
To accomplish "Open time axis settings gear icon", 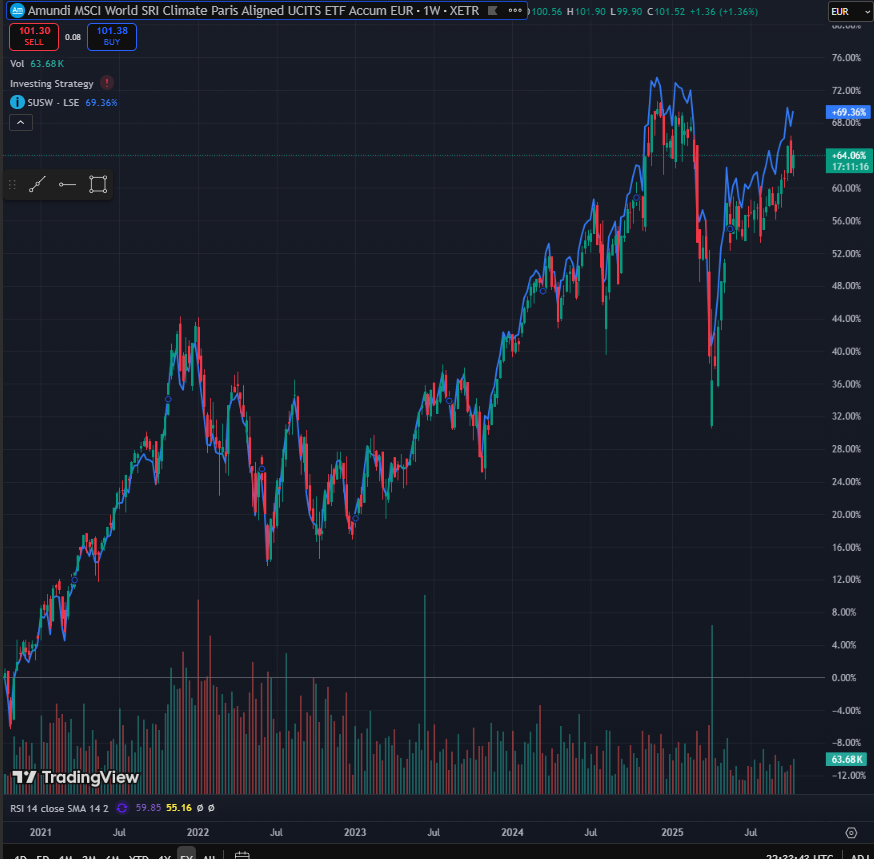I will [x=851, y=832].
